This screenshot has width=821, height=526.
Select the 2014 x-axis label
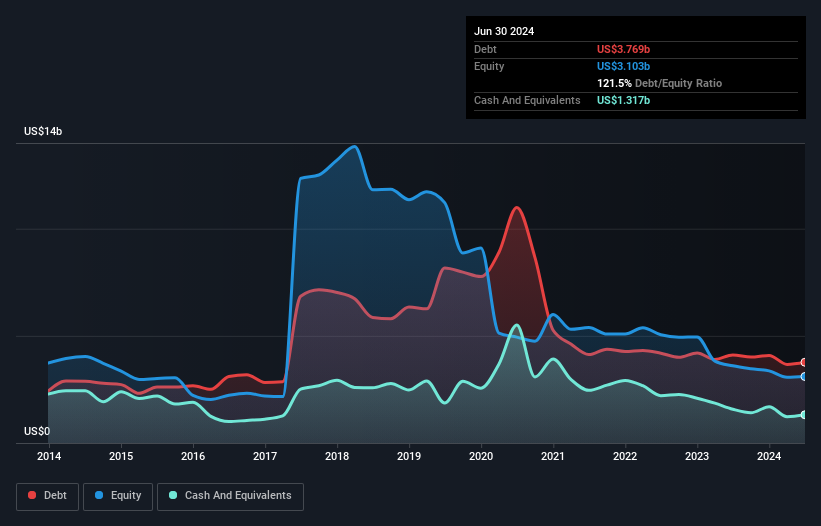[x=49, y=456]
